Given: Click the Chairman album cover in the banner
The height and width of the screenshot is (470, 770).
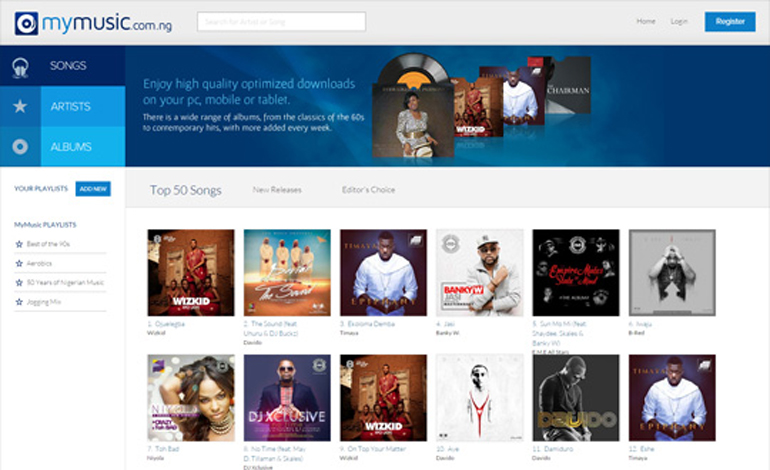Looking at the screenshot, I should pos(567,84).
